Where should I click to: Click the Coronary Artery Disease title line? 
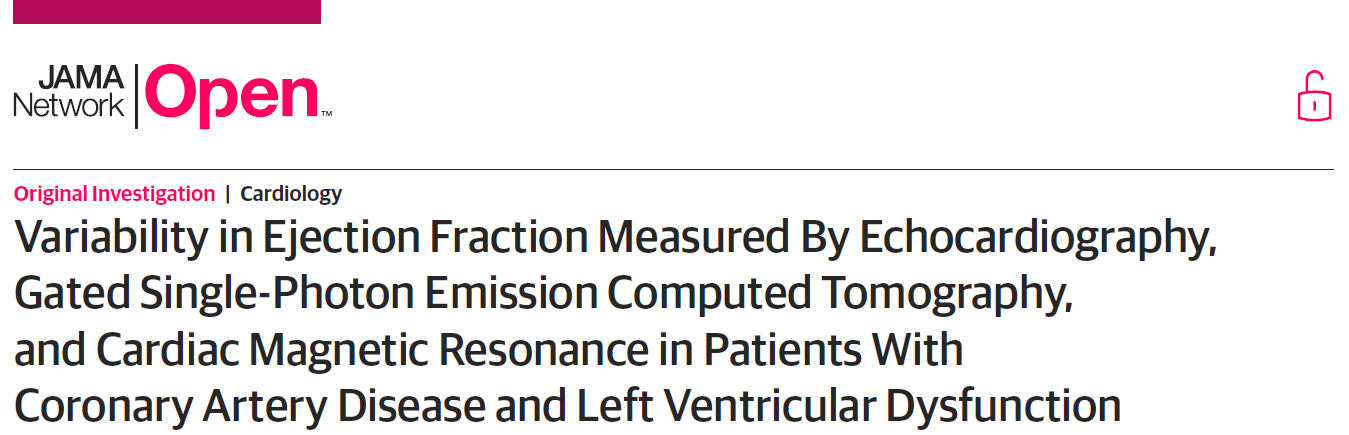click(567, 407)
